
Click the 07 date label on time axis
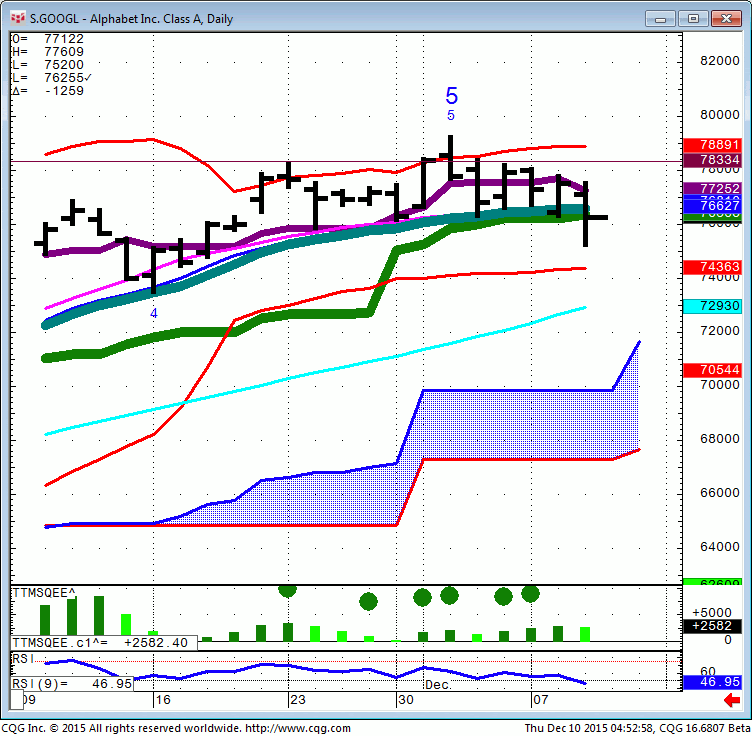click(540, 700)
